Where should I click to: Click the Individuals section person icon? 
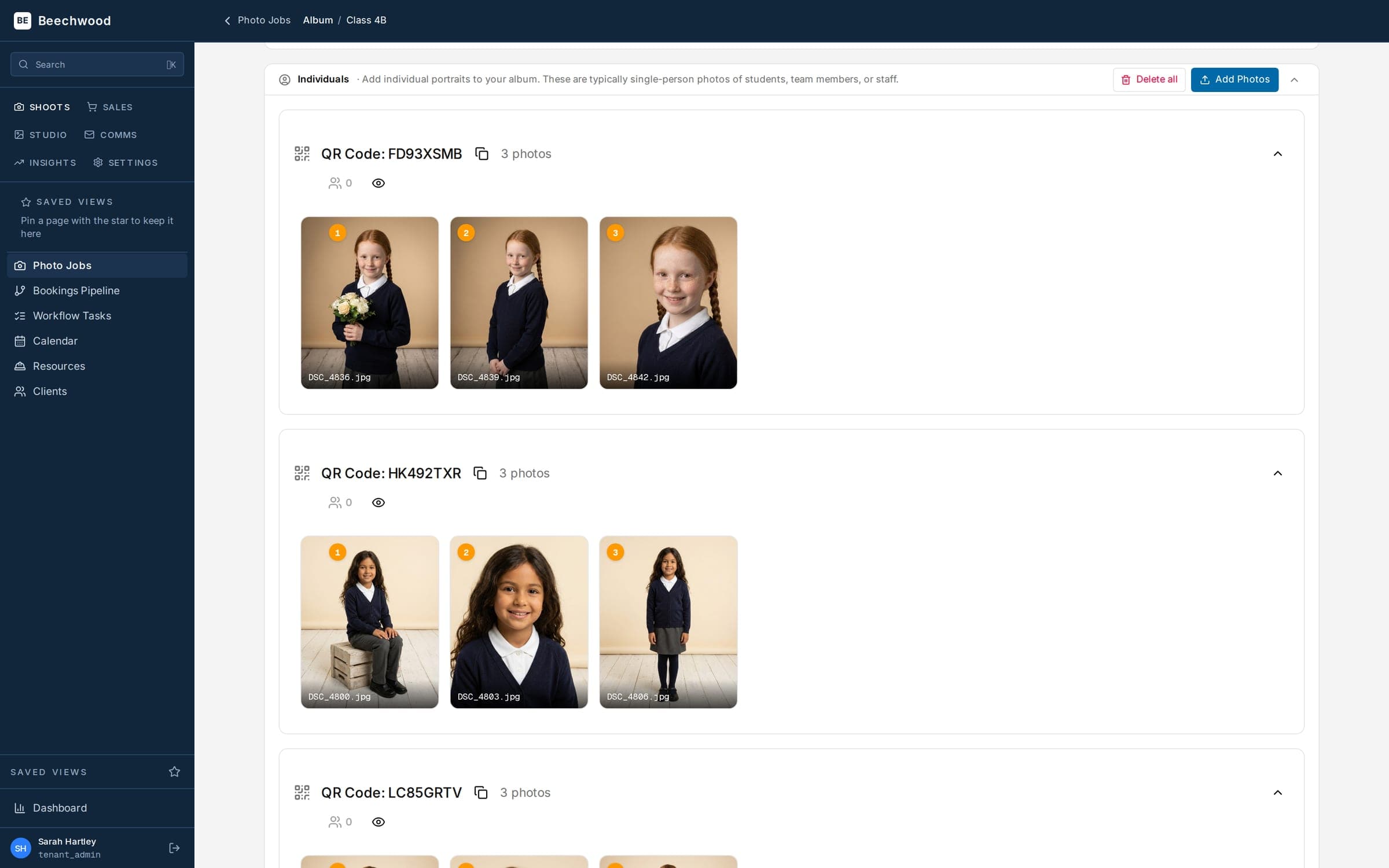[x=285, y=80]
